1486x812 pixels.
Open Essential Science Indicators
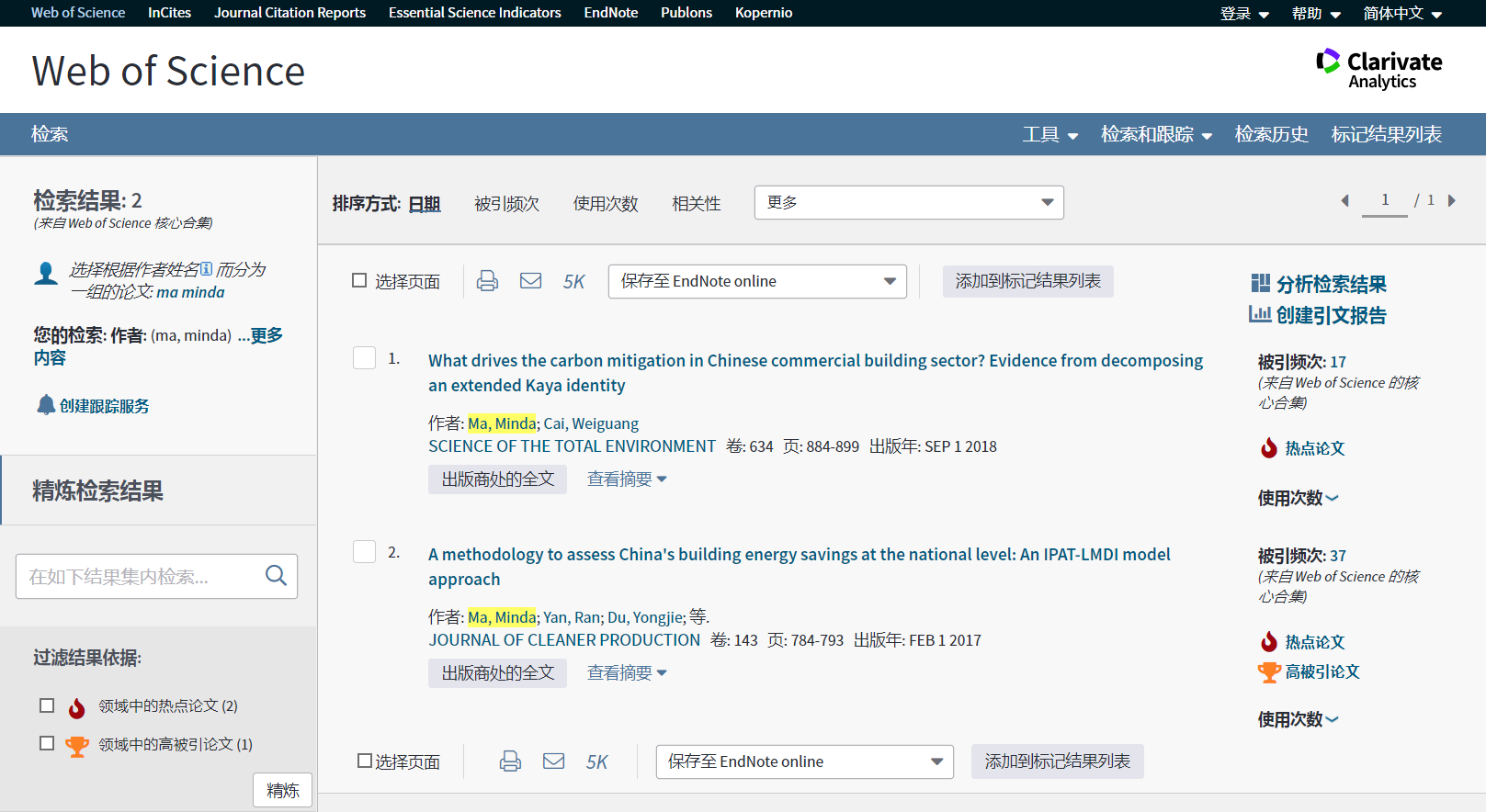pyautogui.click(x=474, y=13)
